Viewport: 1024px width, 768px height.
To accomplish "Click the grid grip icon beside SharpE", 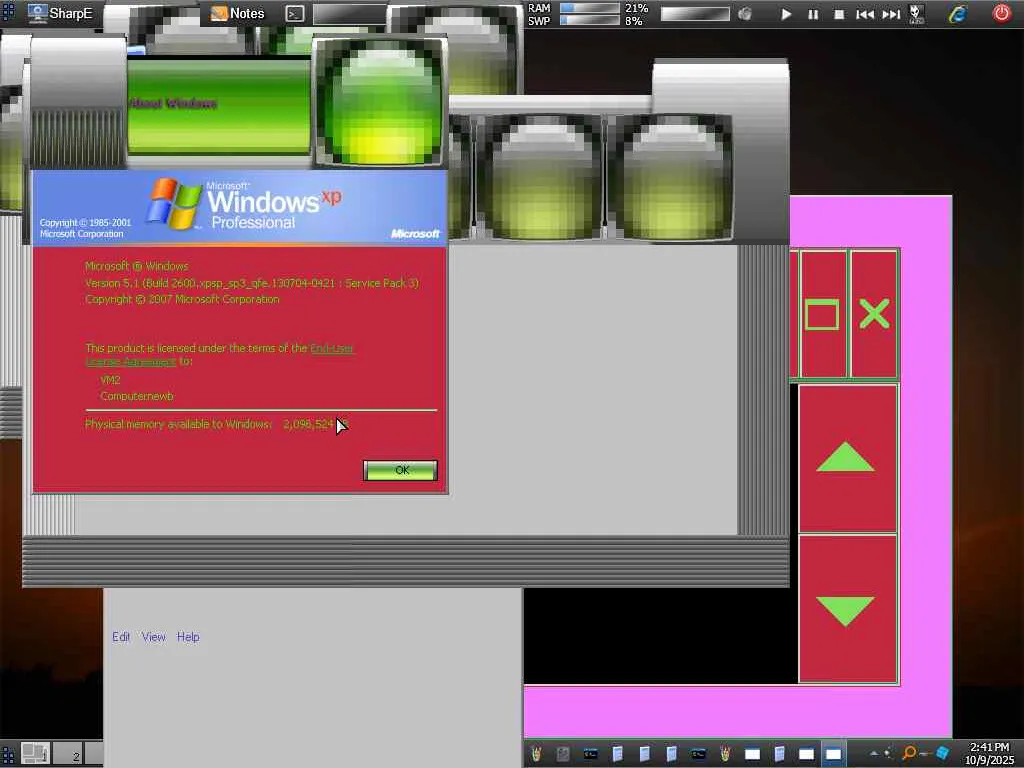I will point(8,12).
